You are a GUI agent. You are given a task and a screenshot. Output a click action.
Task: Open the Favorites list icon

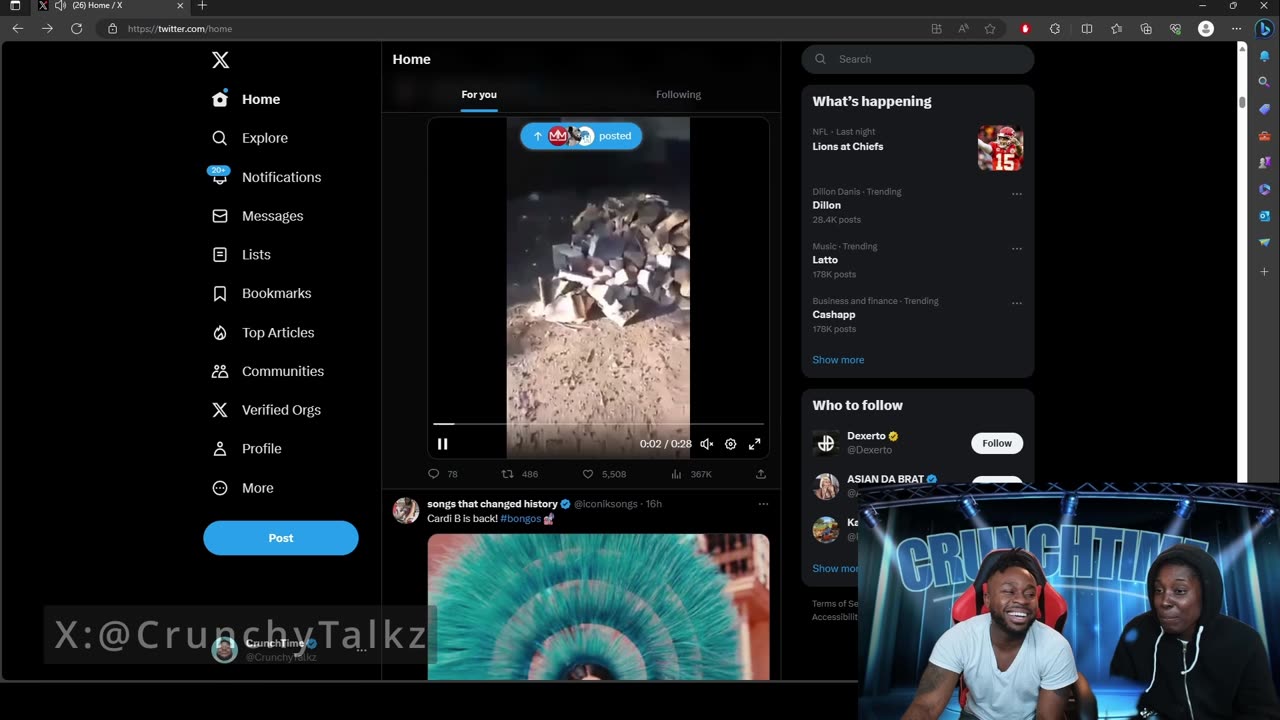tap(1116, 29)
